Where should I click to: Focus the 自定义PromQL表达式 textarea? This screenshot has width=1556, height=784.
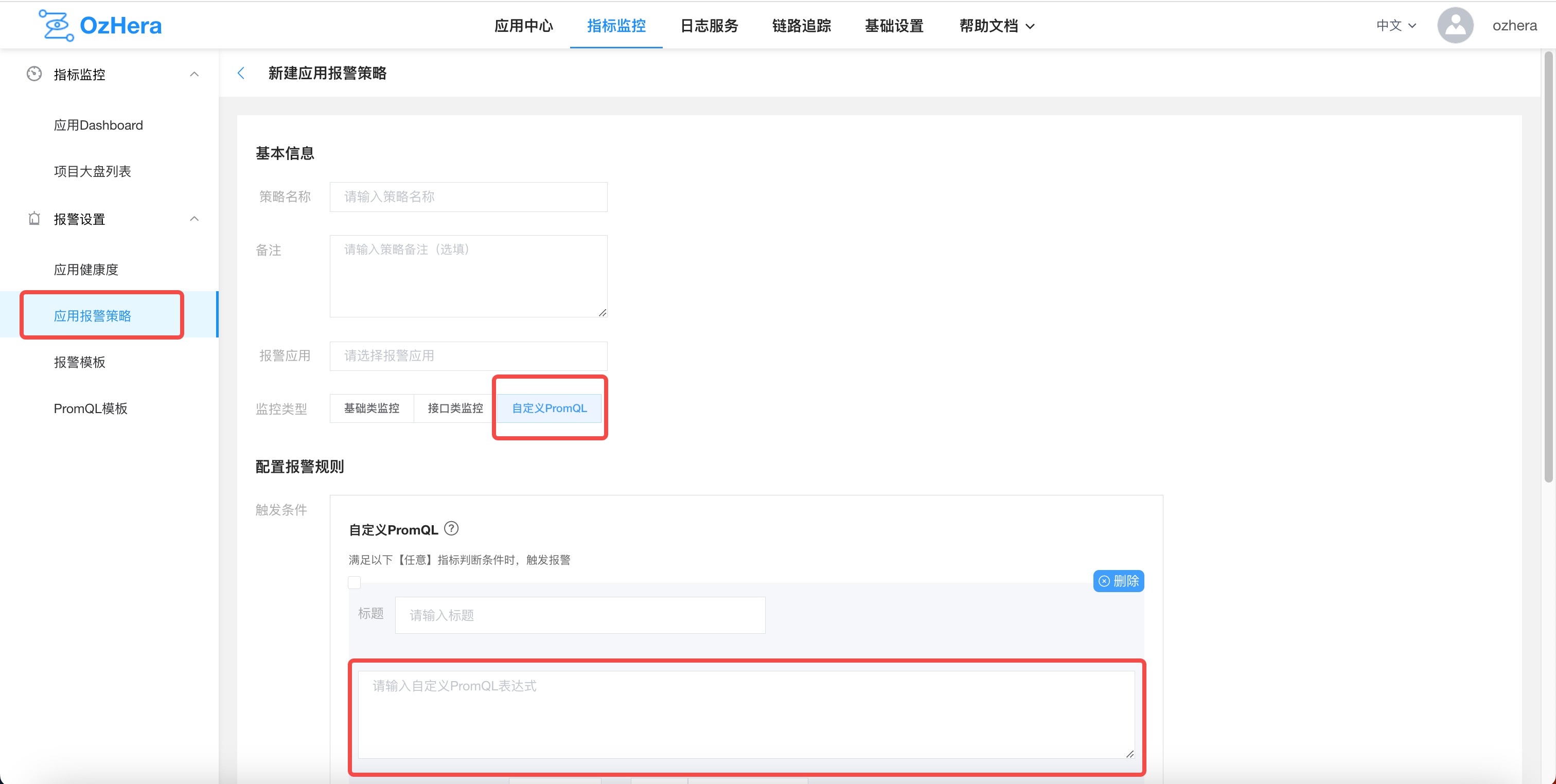746,715
